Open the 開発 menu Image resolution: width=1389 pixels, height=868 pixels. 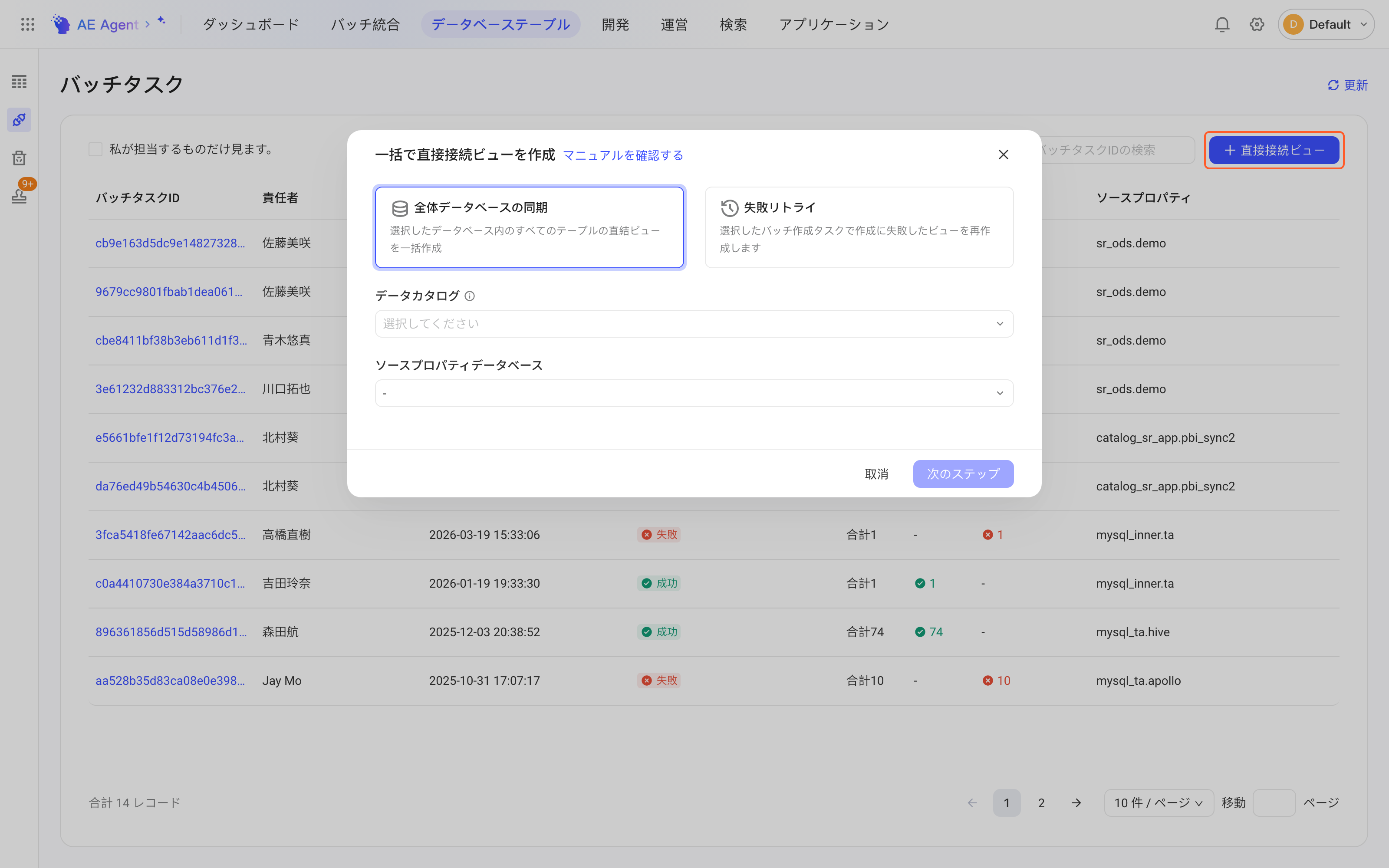coord(616,24)
